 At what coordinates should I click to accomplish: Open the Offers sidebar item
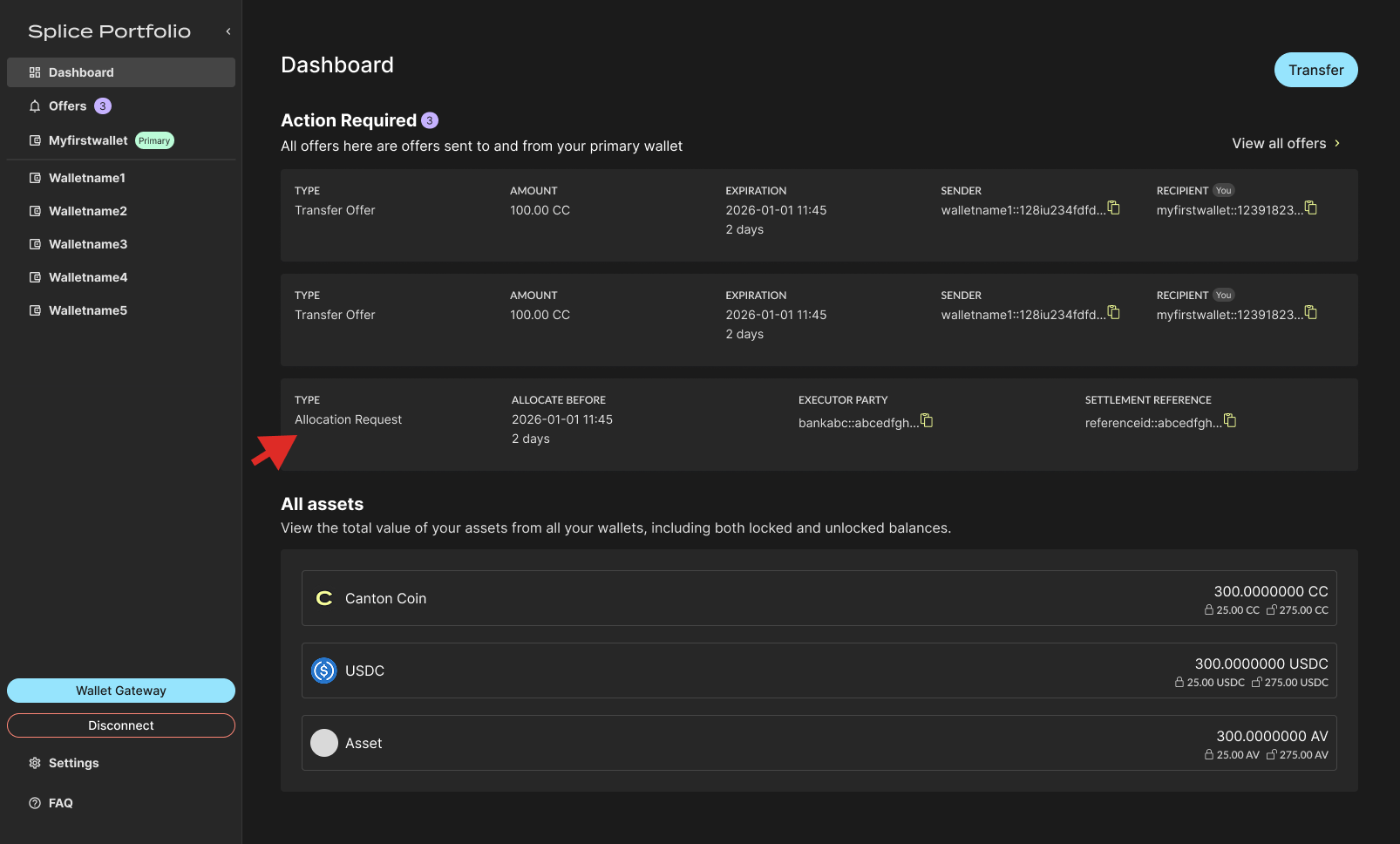(x=121, y=105)
